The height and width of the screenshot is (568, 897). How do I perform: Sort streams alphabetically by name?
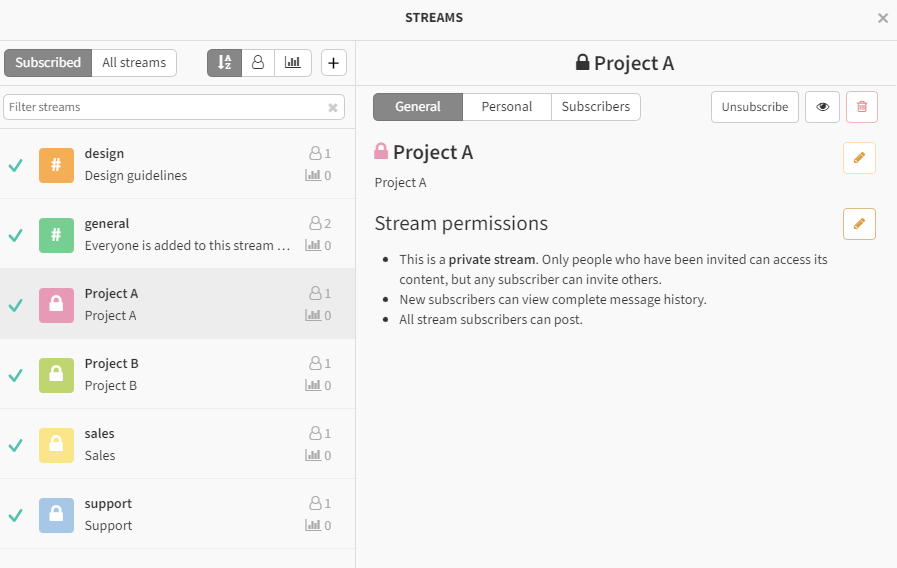pos(224,62)
